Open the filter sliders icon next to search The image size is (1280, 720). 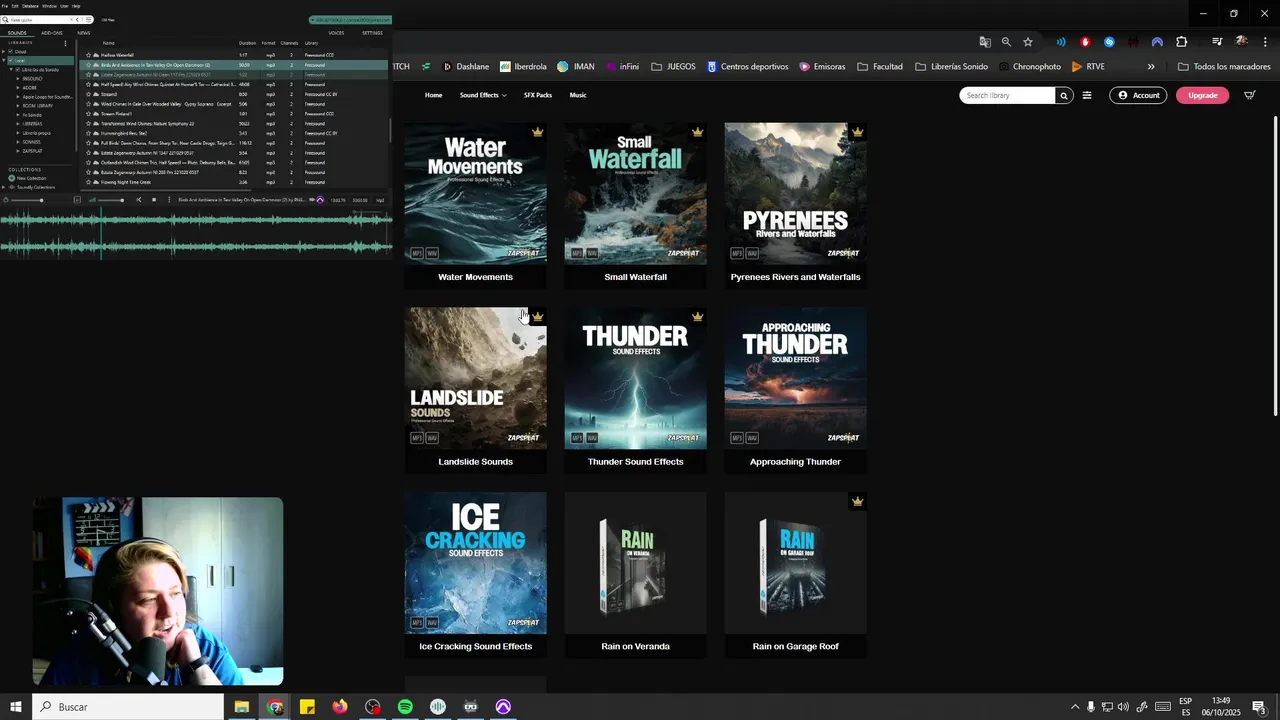pos(1087,96)
